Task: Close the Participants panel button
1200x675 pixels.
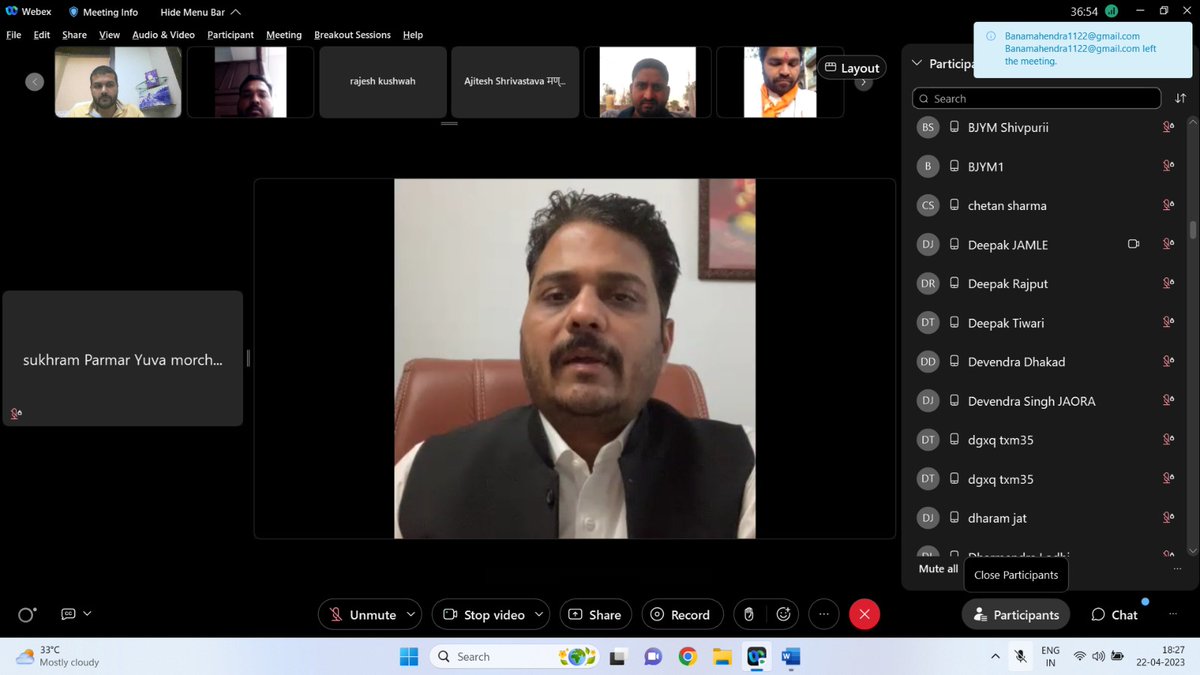Action: tap(1016, 615)
